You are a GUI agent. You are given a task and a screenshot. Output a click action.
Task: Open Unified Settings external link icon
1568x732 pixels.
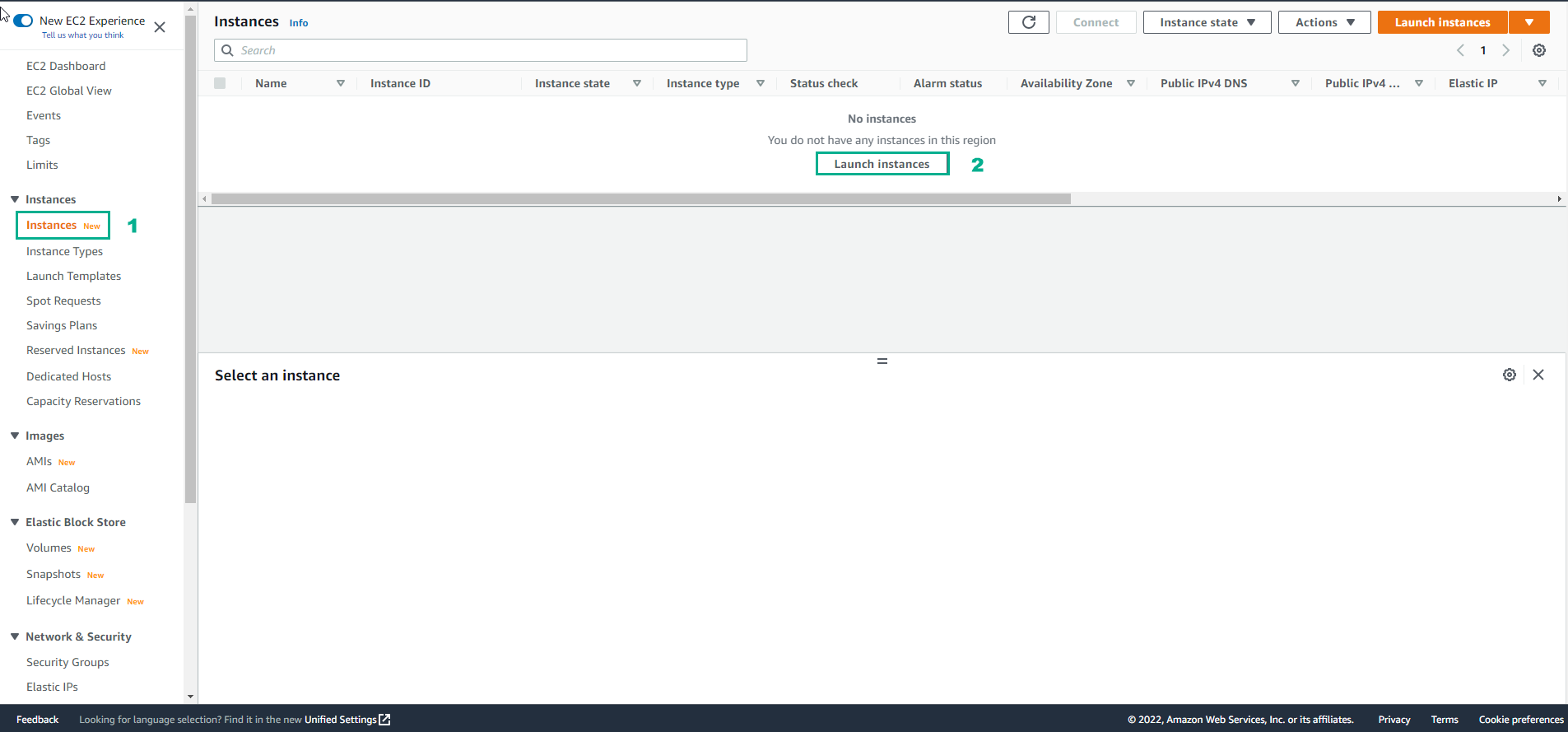coord(384,720)
